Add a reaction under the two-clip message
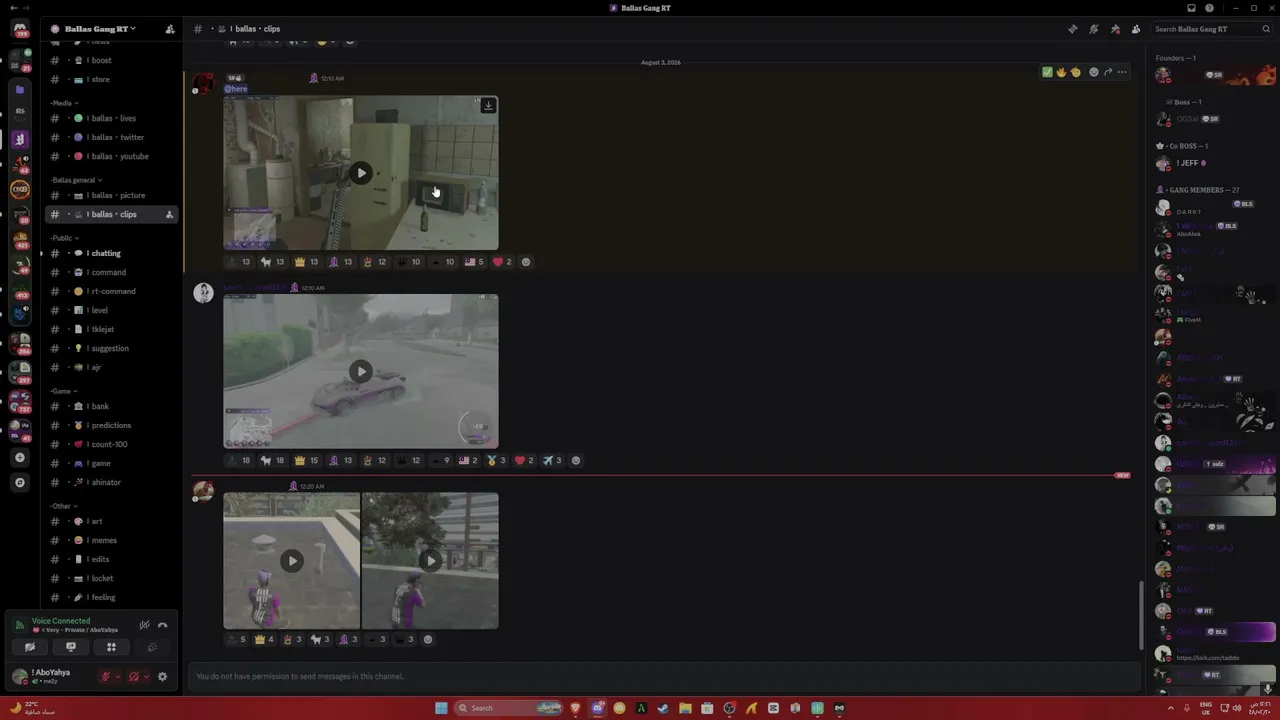The image size is (1280, 720). click(428, 640)
